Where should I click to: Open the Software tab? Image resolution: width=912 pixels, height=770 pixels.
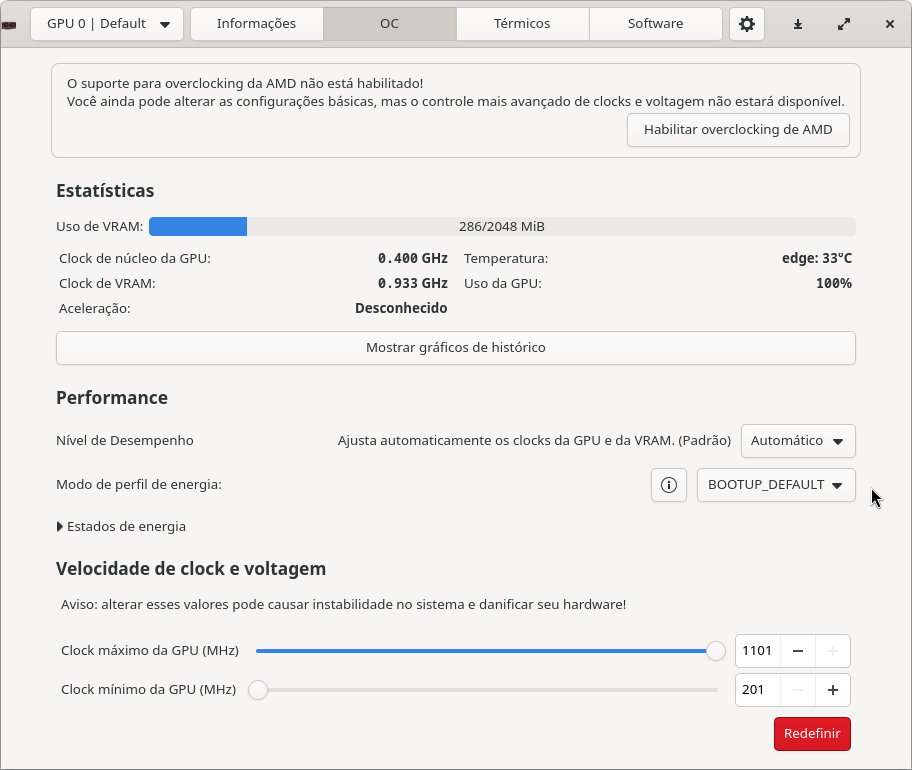655,24
